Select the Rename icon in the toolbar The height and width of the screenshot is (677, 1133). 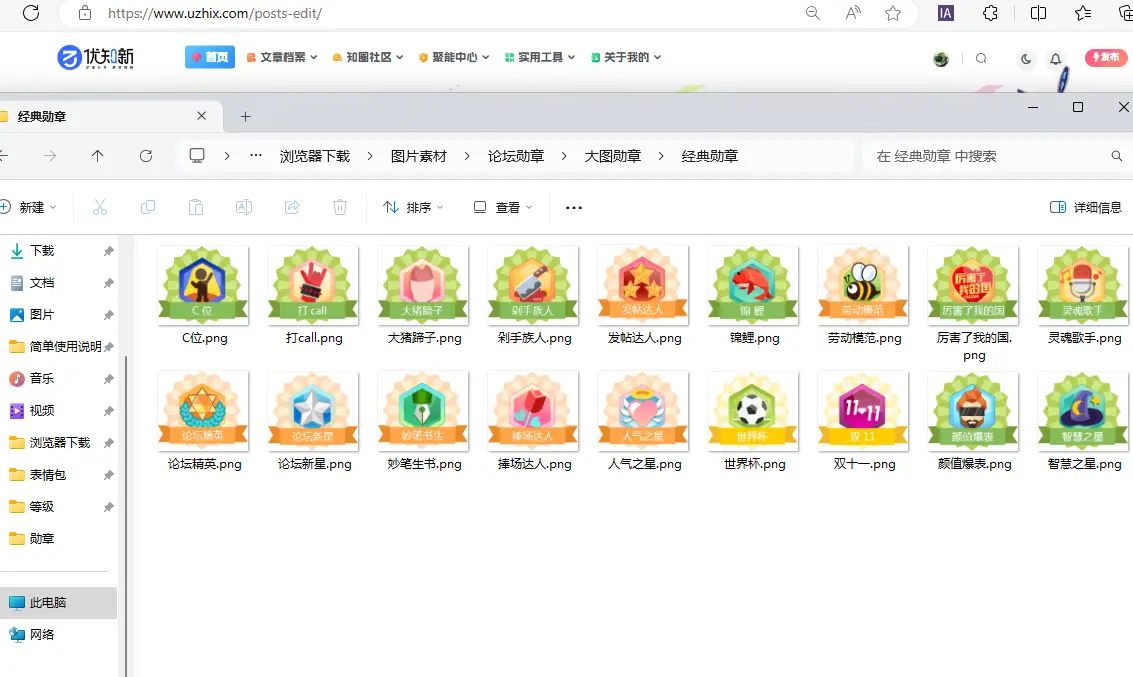243,207
